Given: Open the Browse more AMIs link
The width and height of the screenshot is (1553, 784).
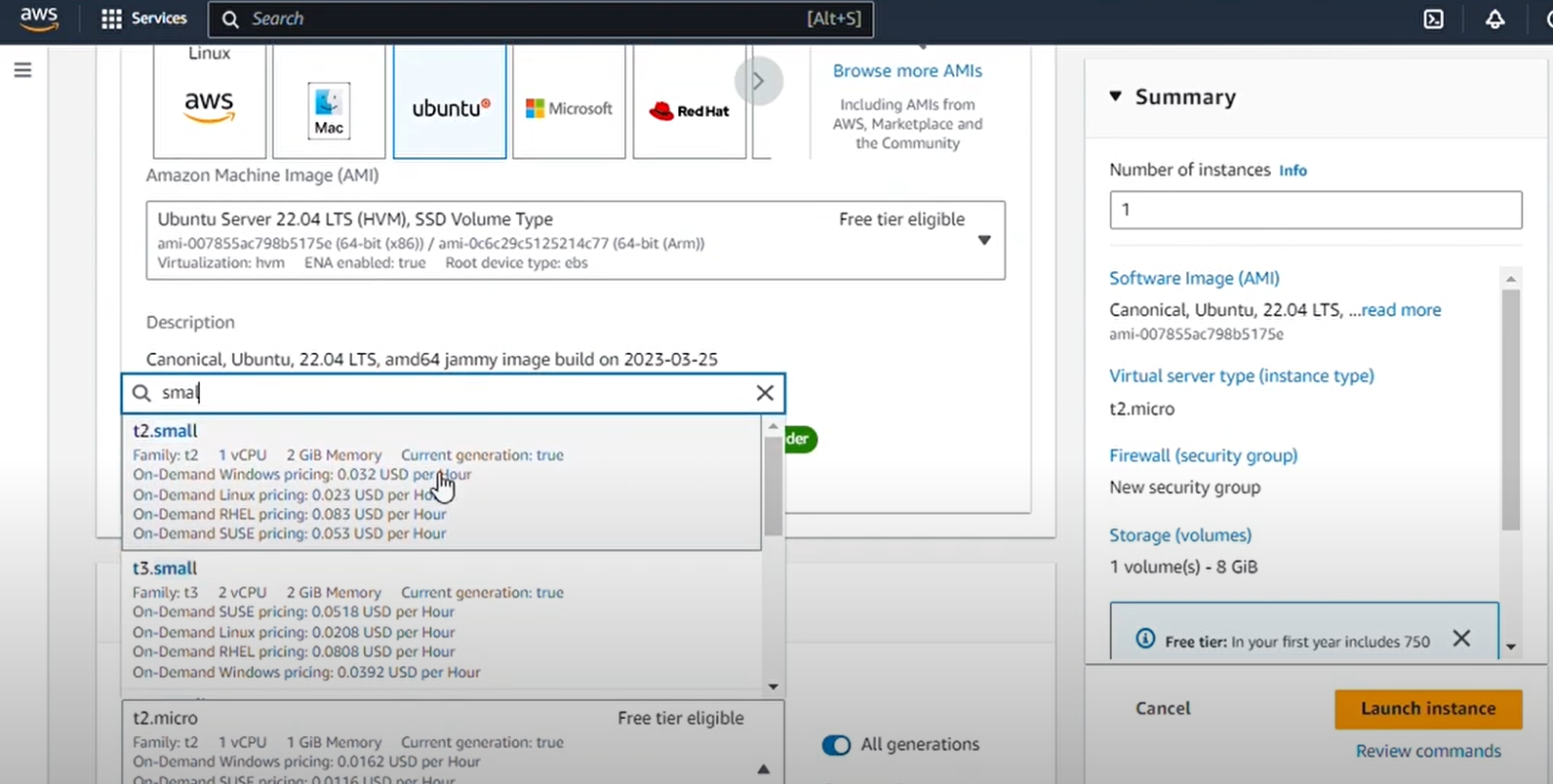Looking at the screenshot, I should point(907,71).
